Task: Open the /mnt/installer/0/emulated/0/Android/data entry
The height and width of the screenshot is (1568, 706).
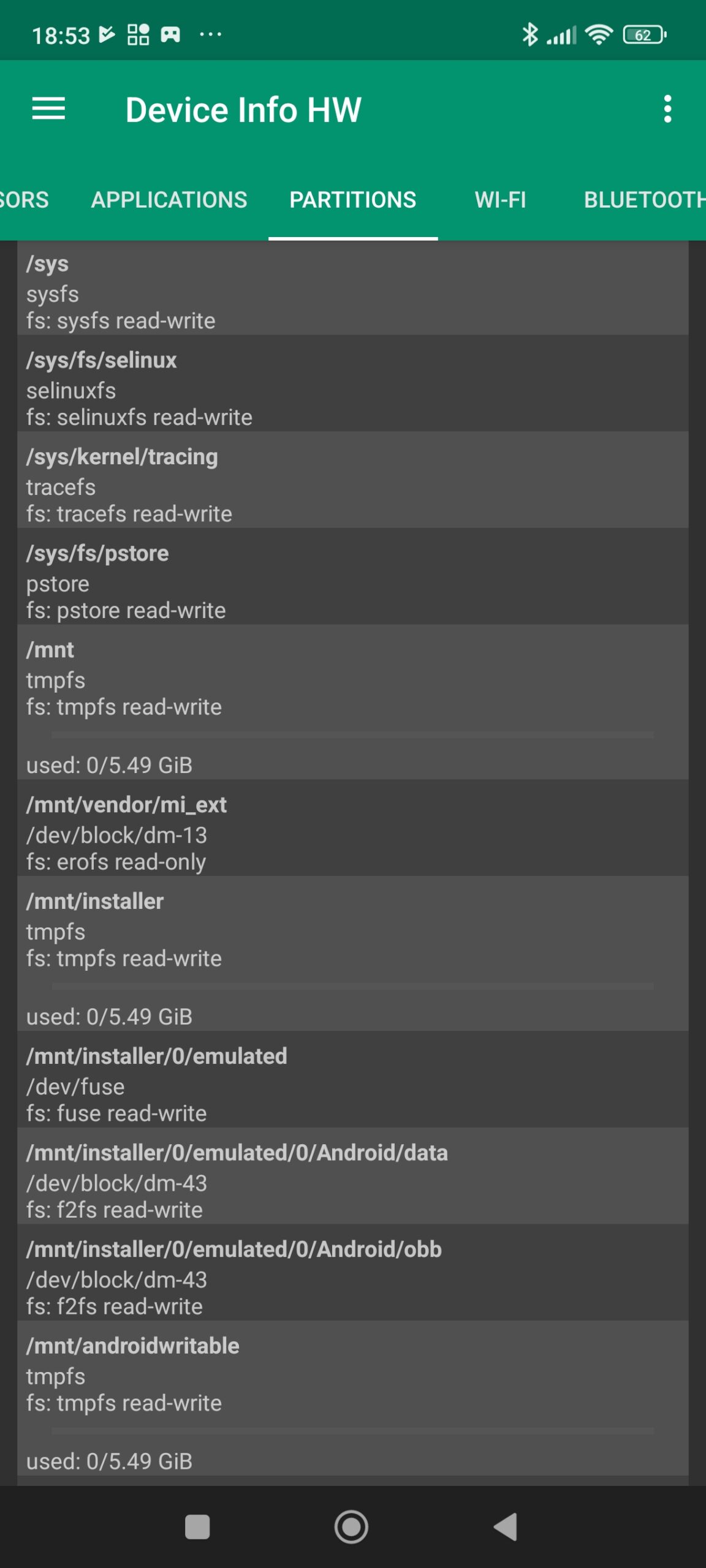Action: (352, 1181)
